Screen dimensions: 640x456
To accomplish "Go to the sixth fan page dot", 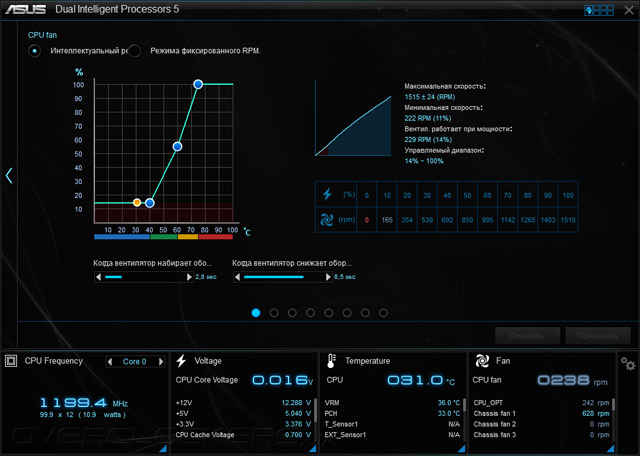I will click(347, 313).
